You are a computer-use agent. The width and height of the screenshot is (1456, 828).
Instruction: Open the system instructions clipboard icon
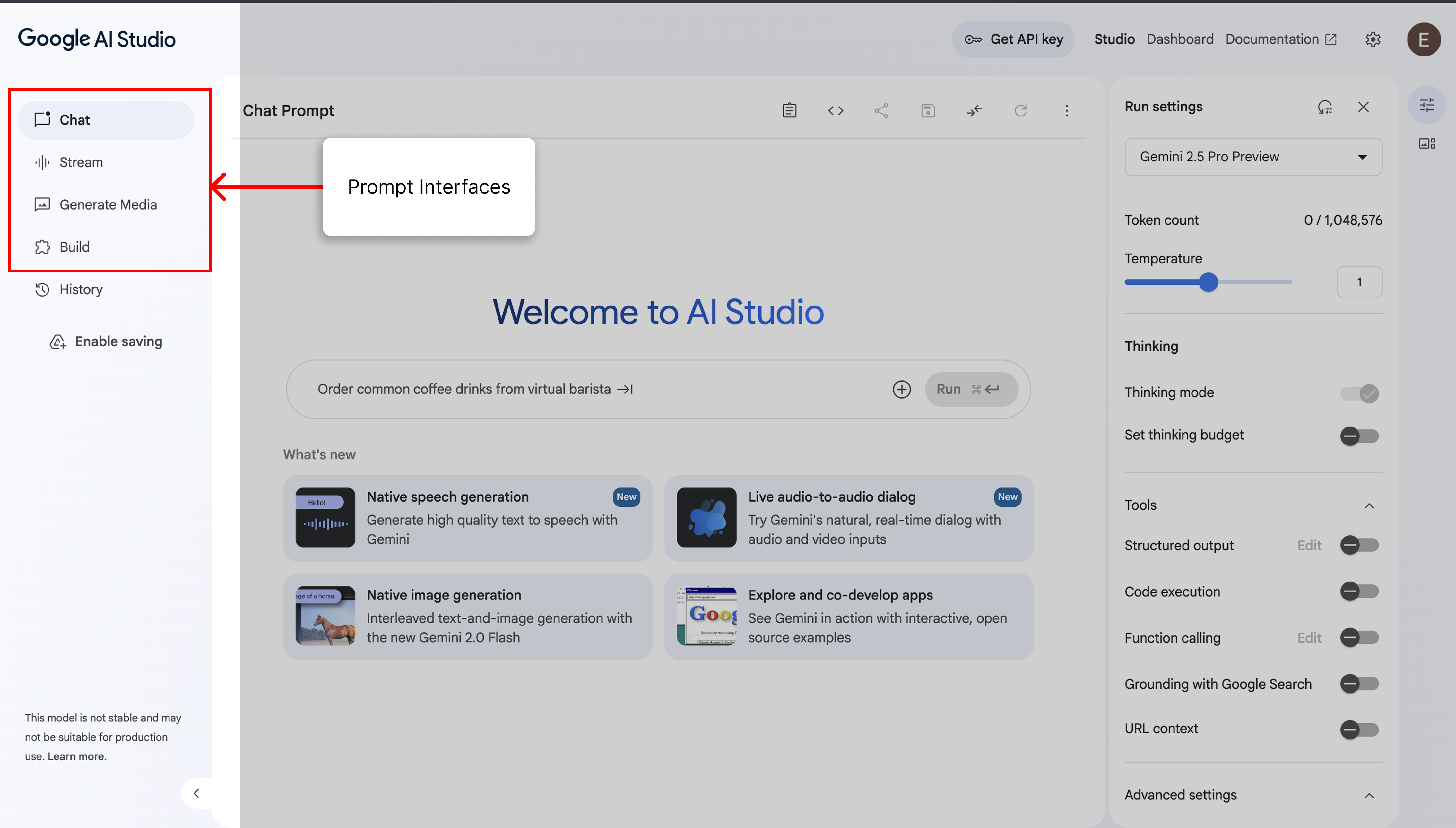(789, 110)
